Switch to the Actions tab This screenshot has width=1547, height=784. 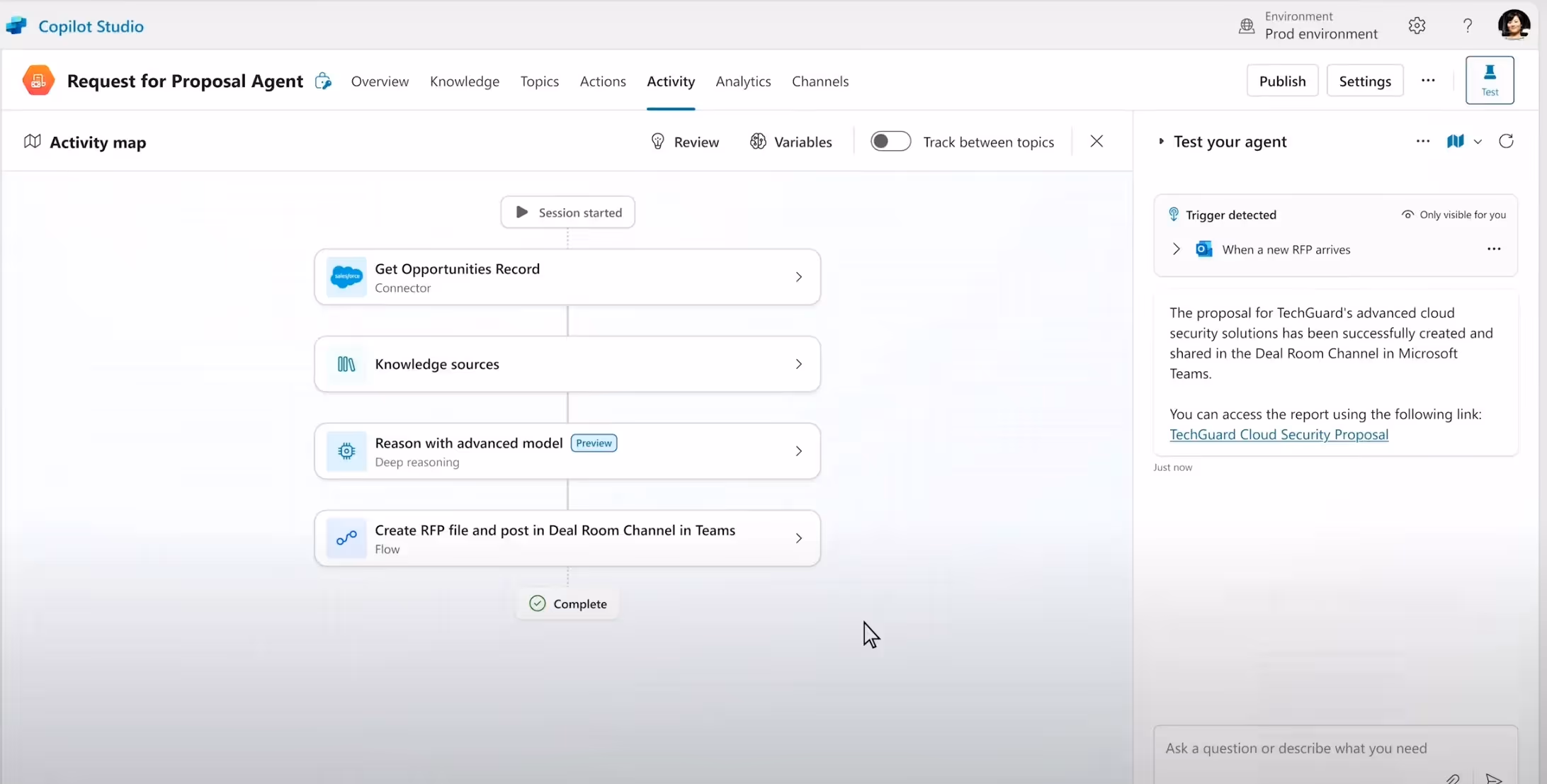click(x=603, y=81)
